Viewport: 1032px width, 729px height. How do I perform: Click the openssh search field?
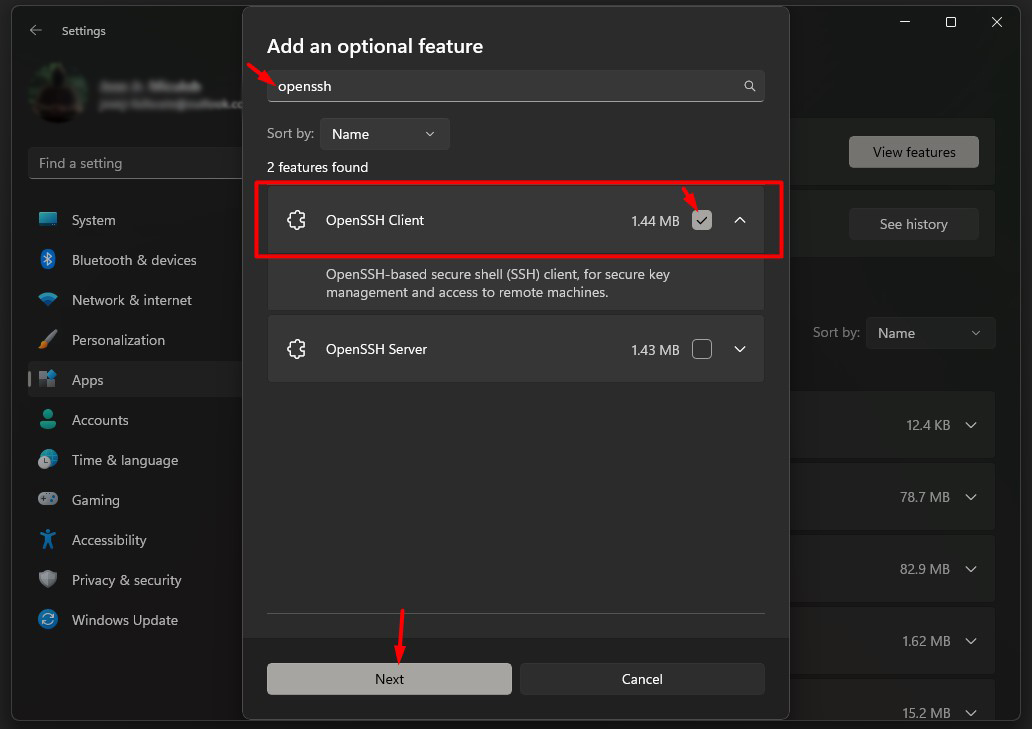pos(515,86)
